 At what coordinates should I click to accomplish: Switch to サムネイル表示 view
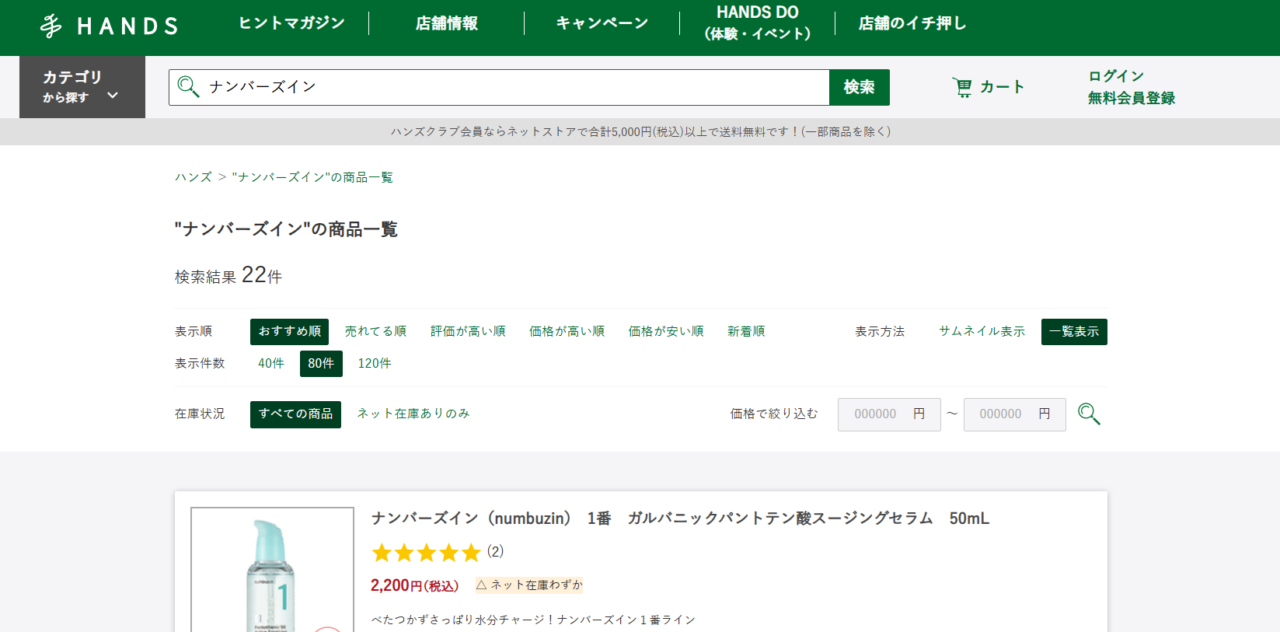point(981,331)
